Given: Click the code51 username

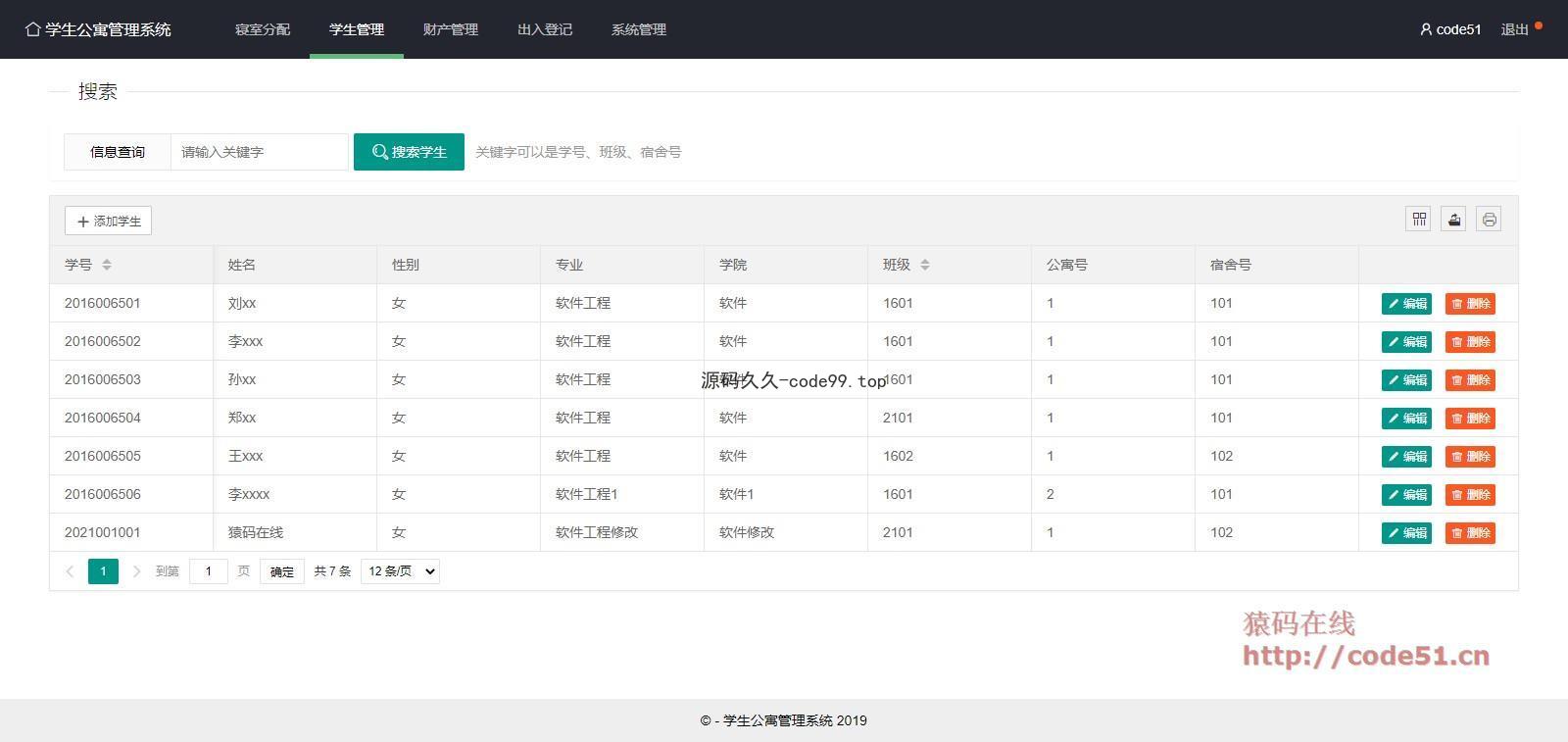Looking at the screenshot, I should 1458,29.
